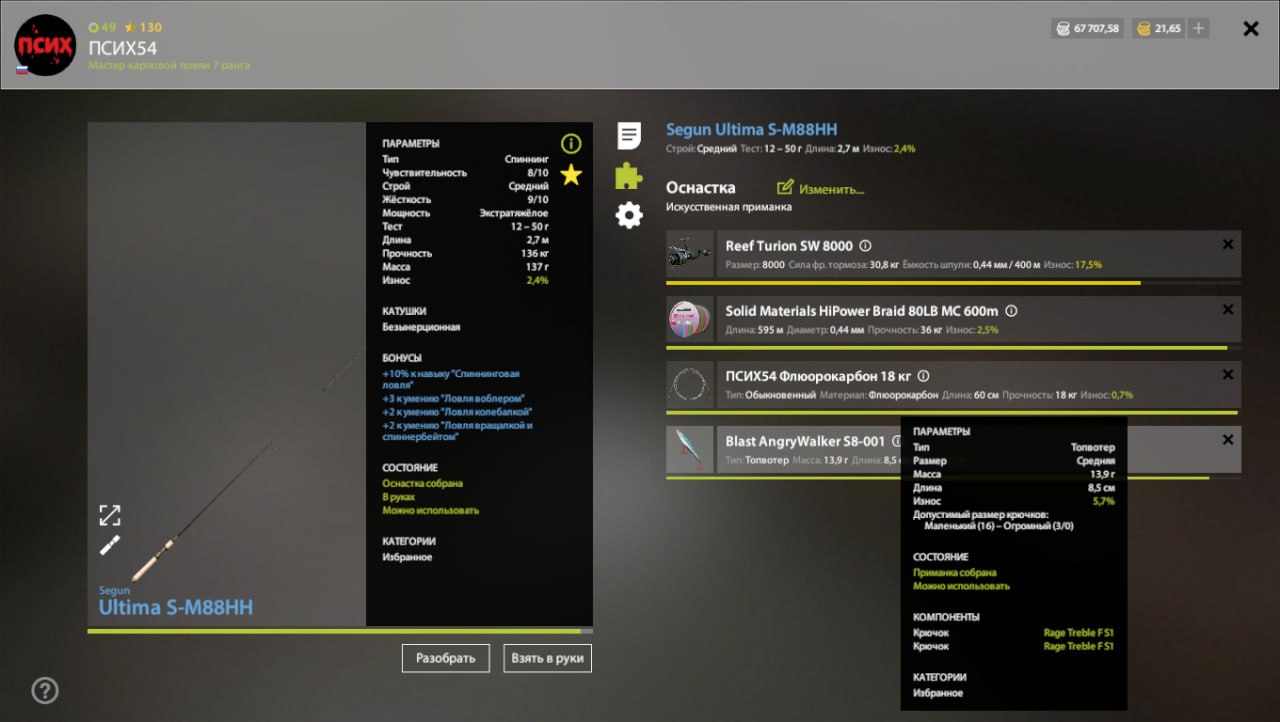Click the Оснастка section heading
Image resolution: width=1280 pixels, height=722 pixels.
700,188
